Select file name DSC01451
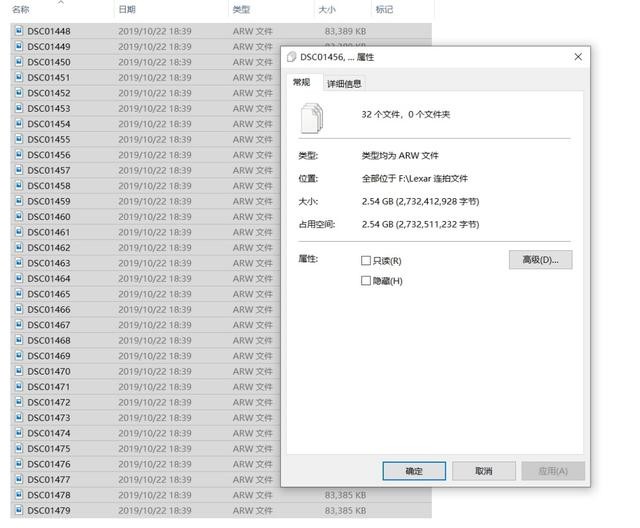The width and height of the screenshot is (640, 528). coord(49,78)
